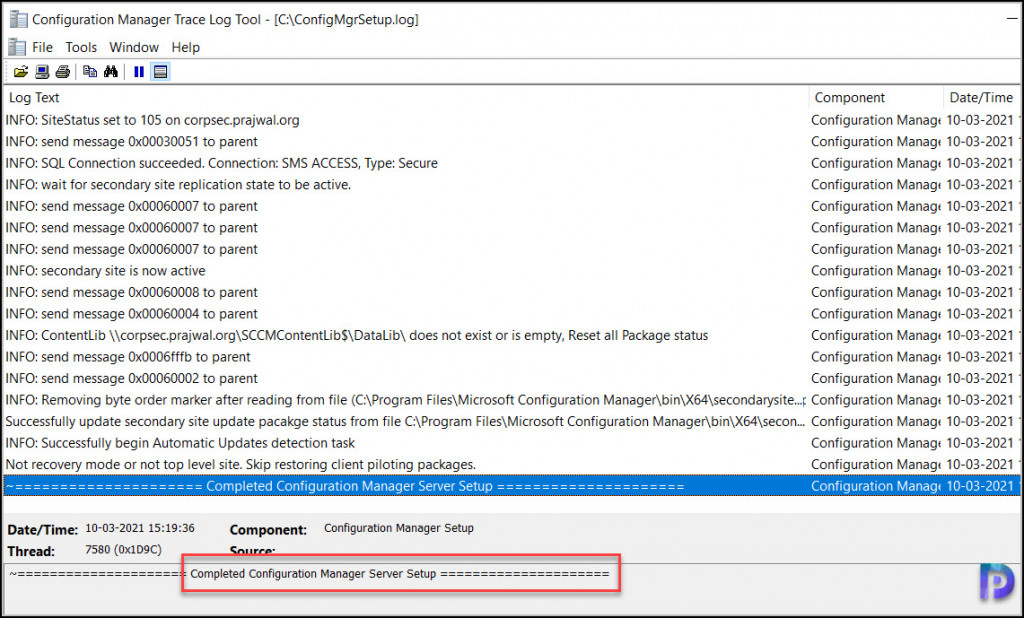Open the File menu
This screenshot has height=618, width=1024.
(x=42, y=47)
